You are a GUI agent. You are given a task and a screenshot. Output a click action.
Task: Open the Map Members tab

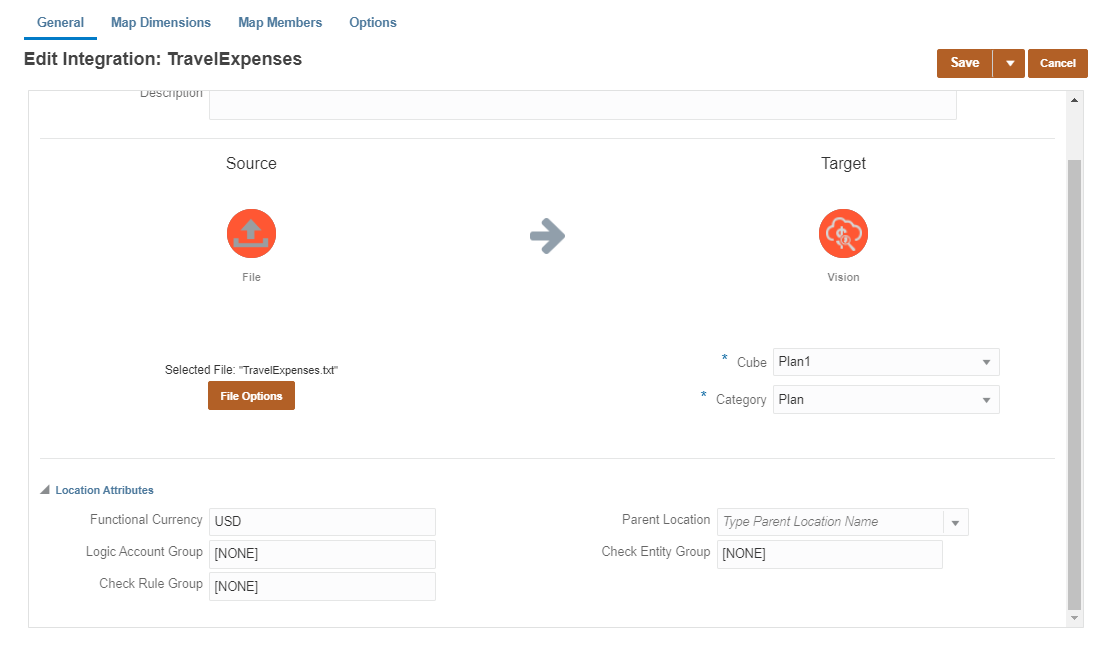[280, 22]
